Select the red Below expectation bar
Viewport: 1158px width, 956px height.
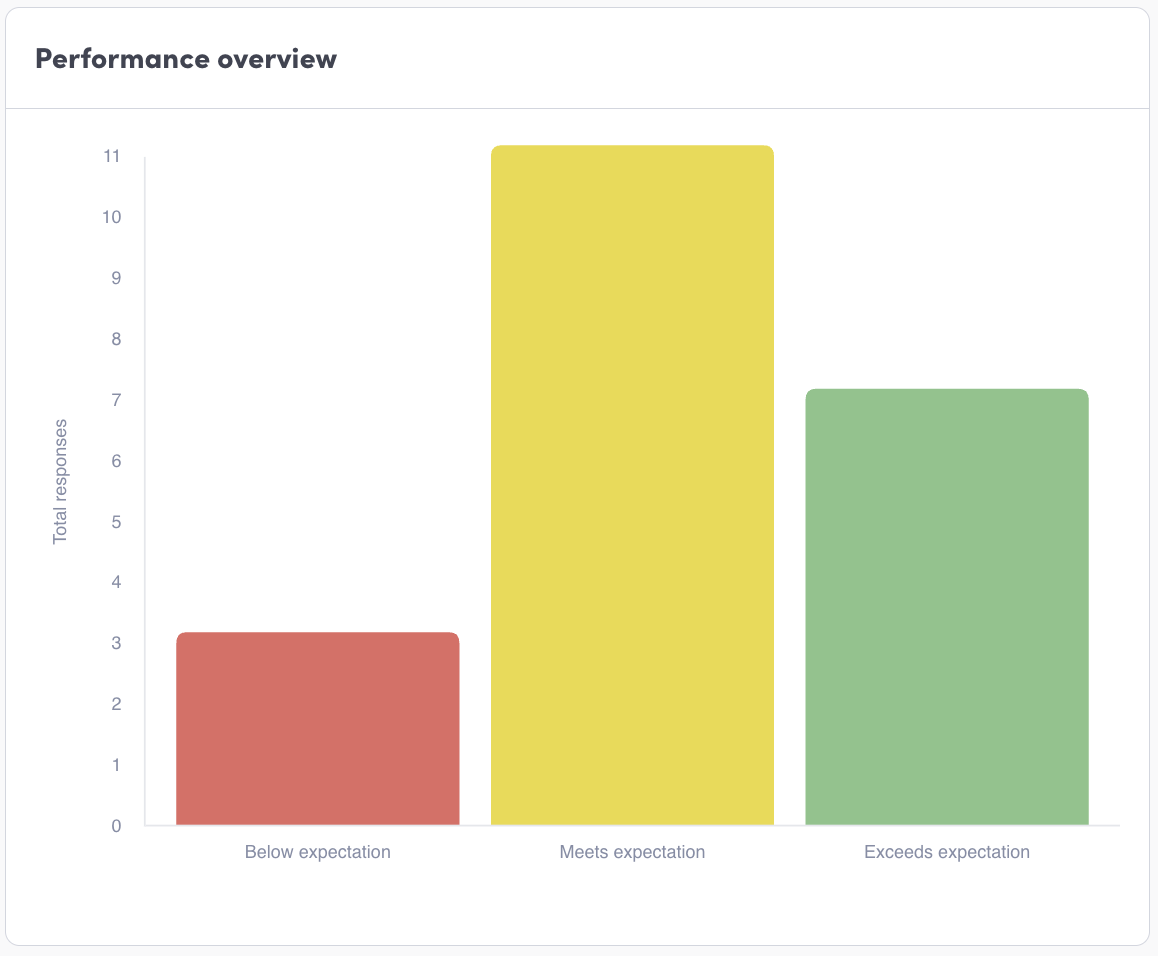point(317,728)
